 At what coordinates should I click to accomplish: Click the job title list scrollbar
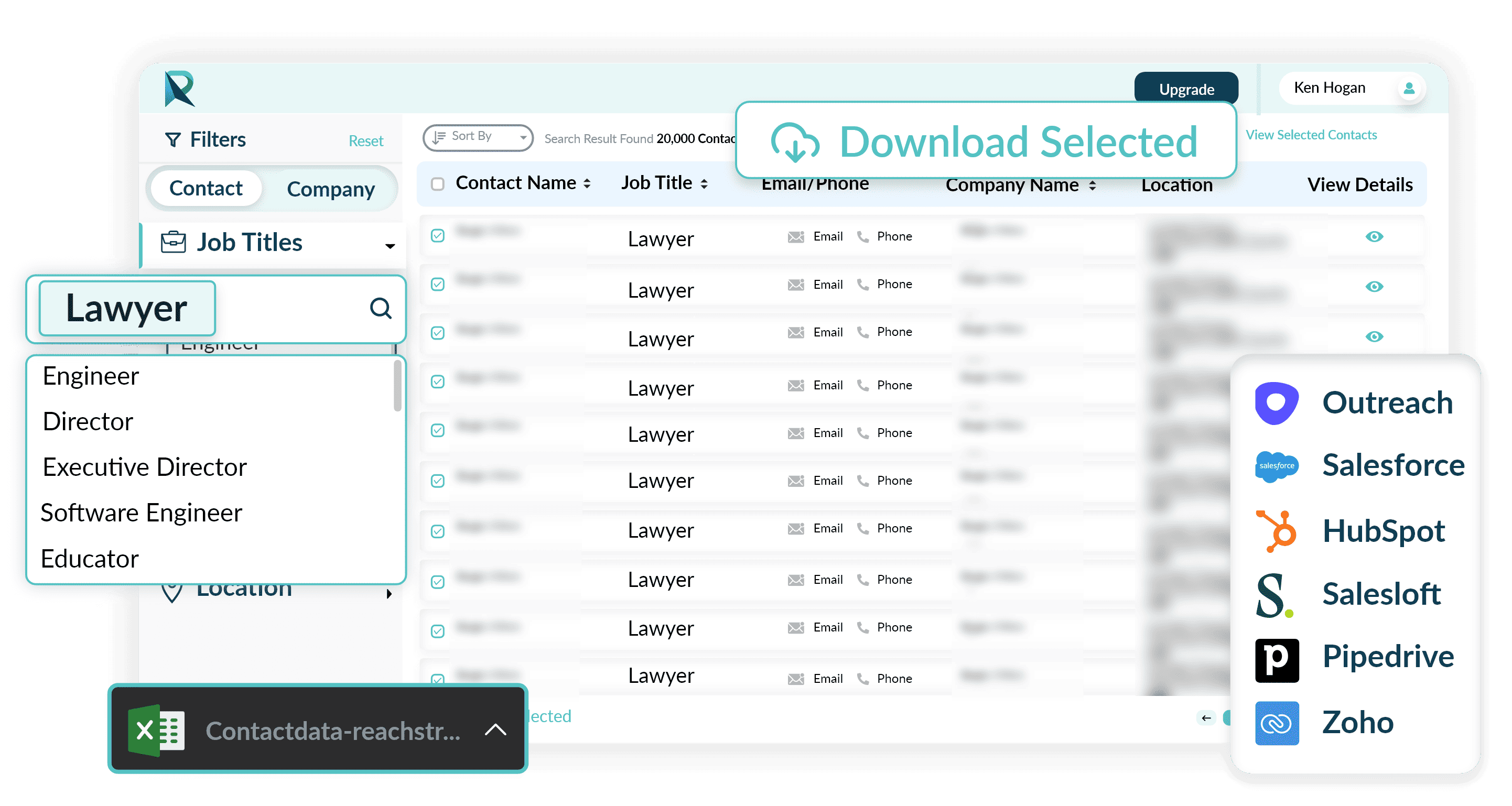coord(397,385)
